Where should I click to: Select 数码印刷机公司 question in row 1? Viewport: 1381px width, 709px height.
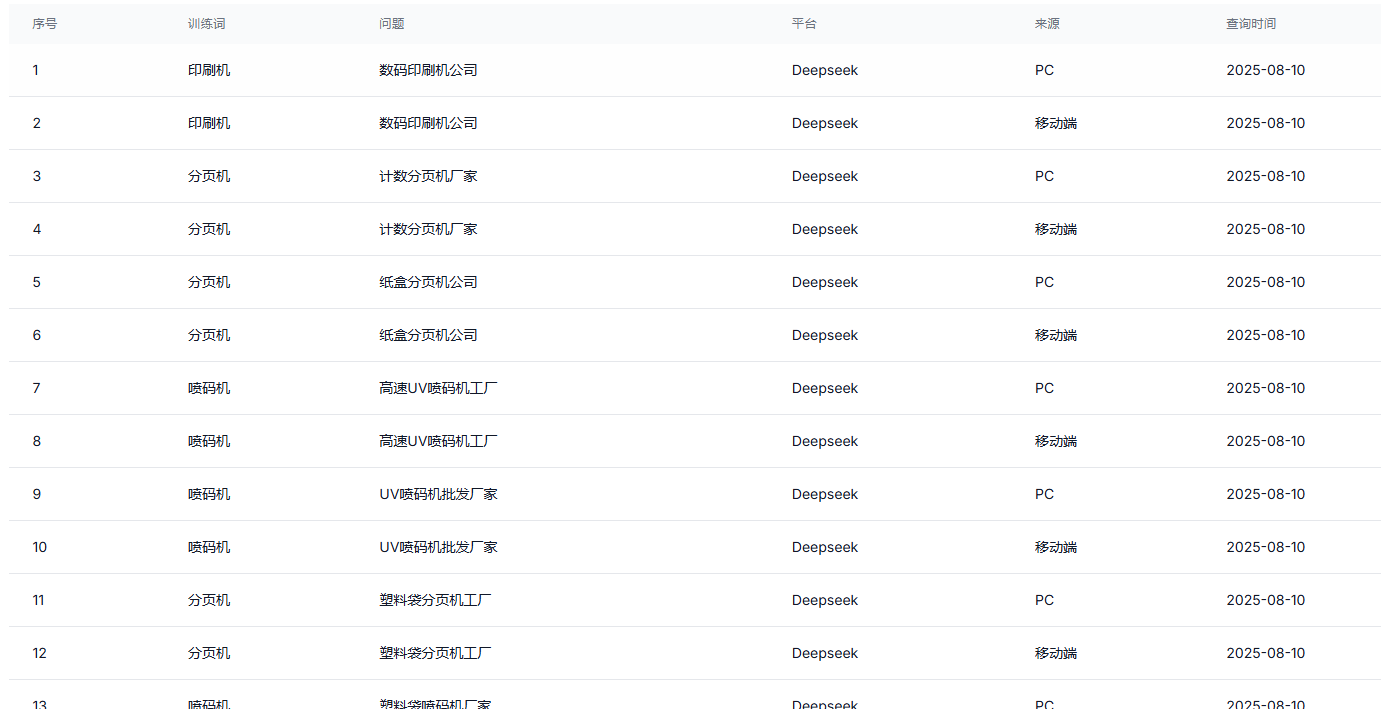pos(428,70)
